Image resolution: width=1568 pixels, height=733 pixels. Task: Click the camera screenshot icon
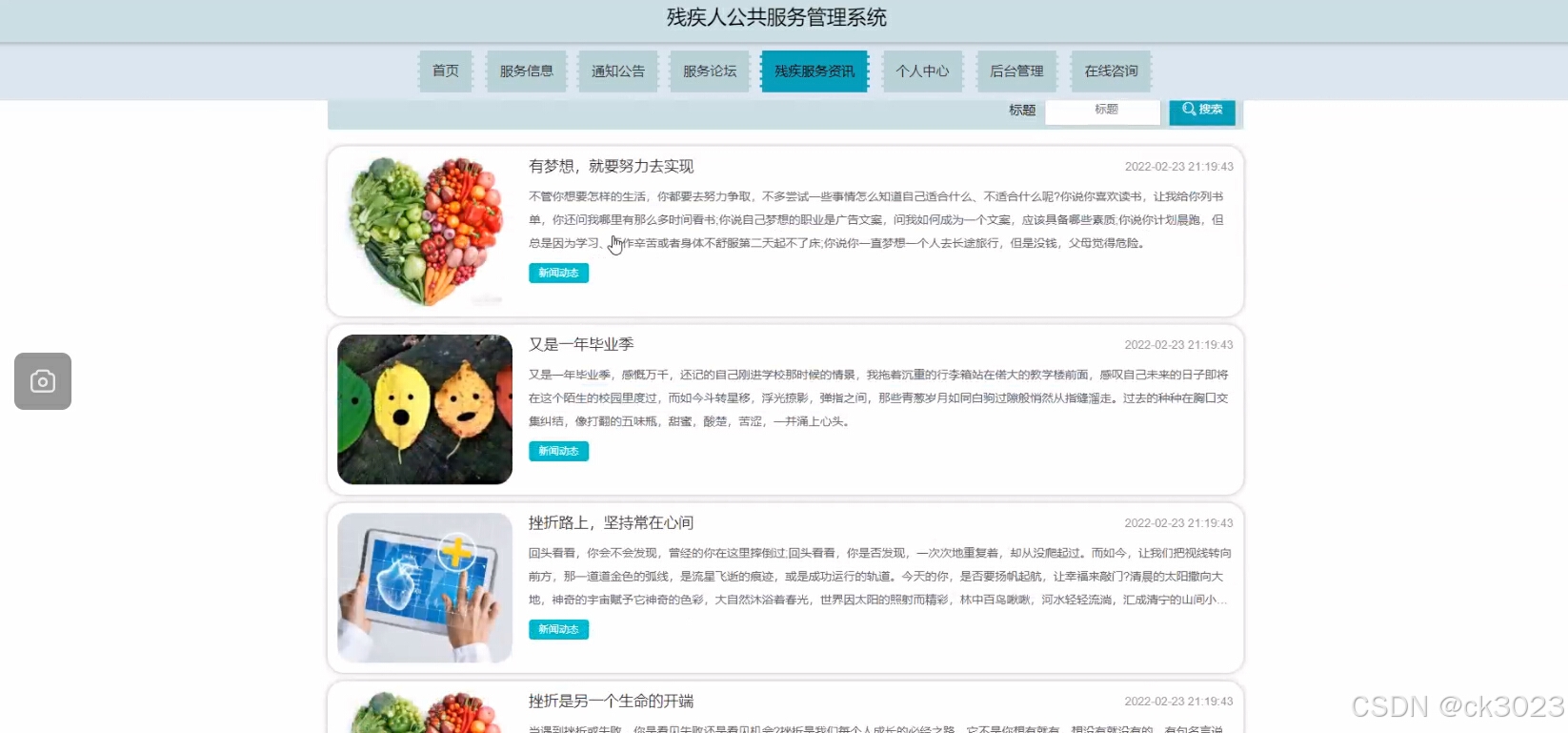(43, 381)
